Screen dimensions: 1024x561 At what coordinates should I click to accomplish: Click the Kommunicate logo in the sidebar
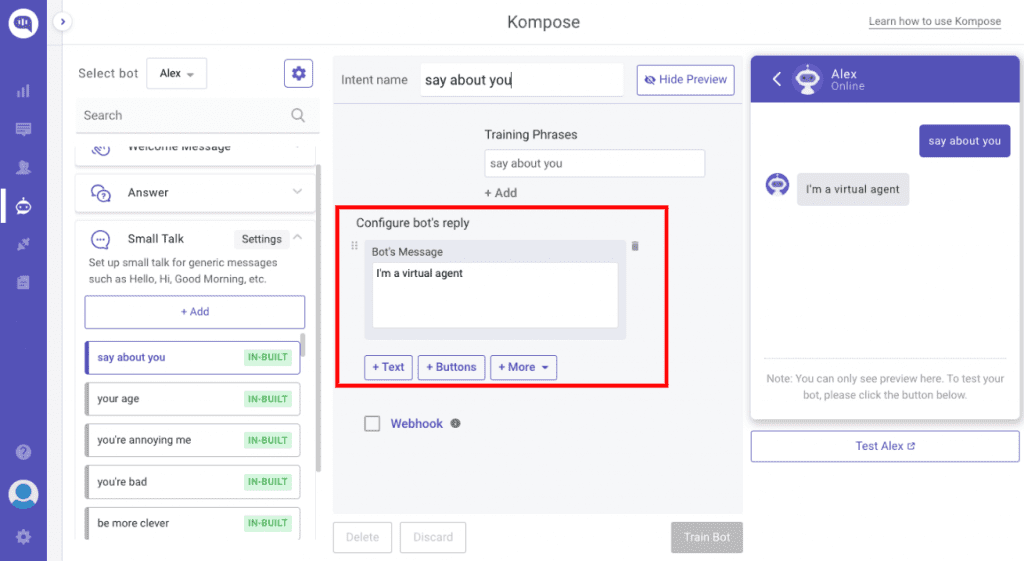tap(23, 23)
